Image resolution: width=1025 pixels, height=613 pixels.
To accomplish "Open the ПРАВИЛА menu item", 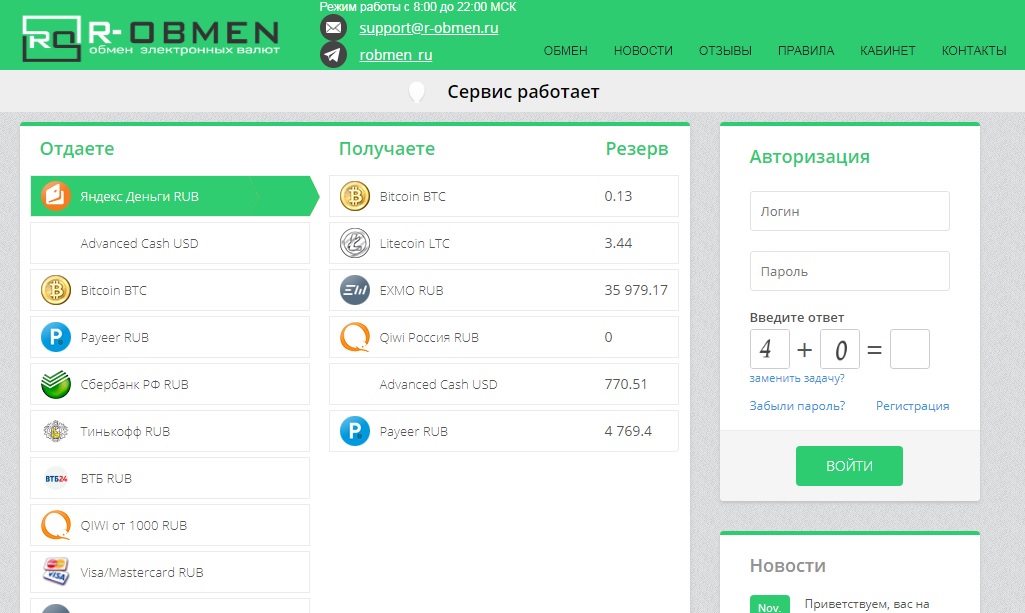I will (806, 50).
